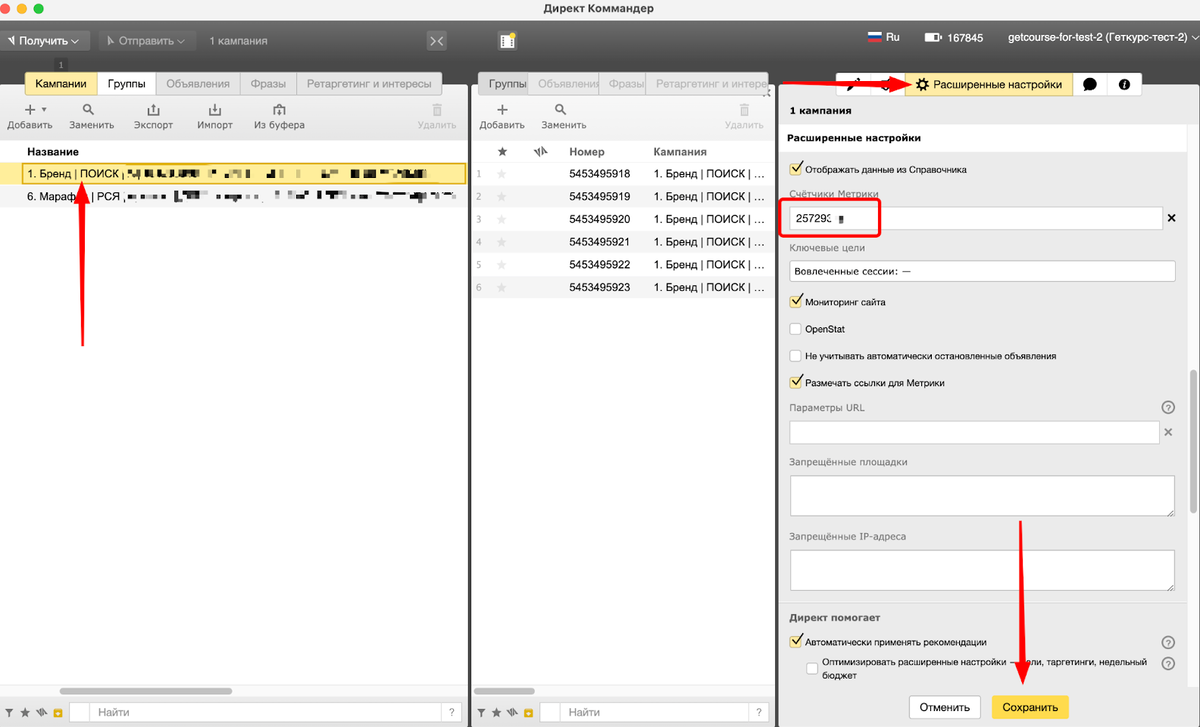The height and width of the screenshot is (727, 1200).
Task: Open help icon next to Параметры URL
Action: (x=1167, y=407)
